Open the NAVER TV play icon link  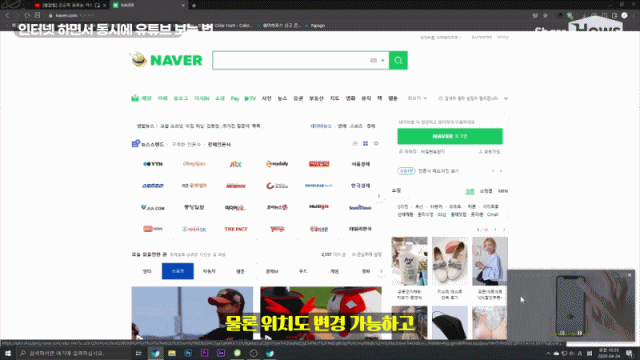tap(250, 98)
